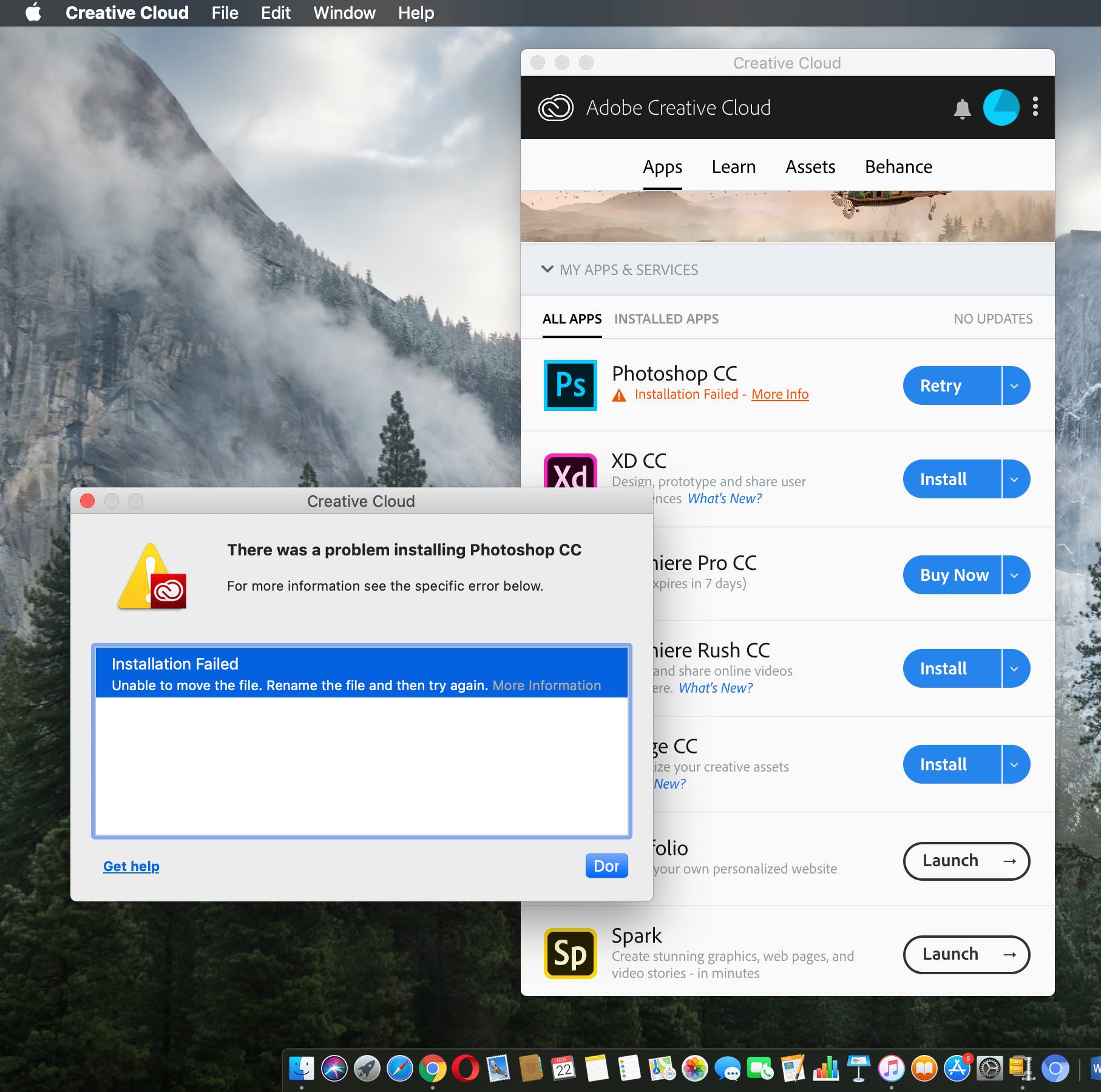Viewport: 1101px width, 1092px height.
Task: Expand the Install dropdown arrow for XD CC
Action: [1016, 479]
